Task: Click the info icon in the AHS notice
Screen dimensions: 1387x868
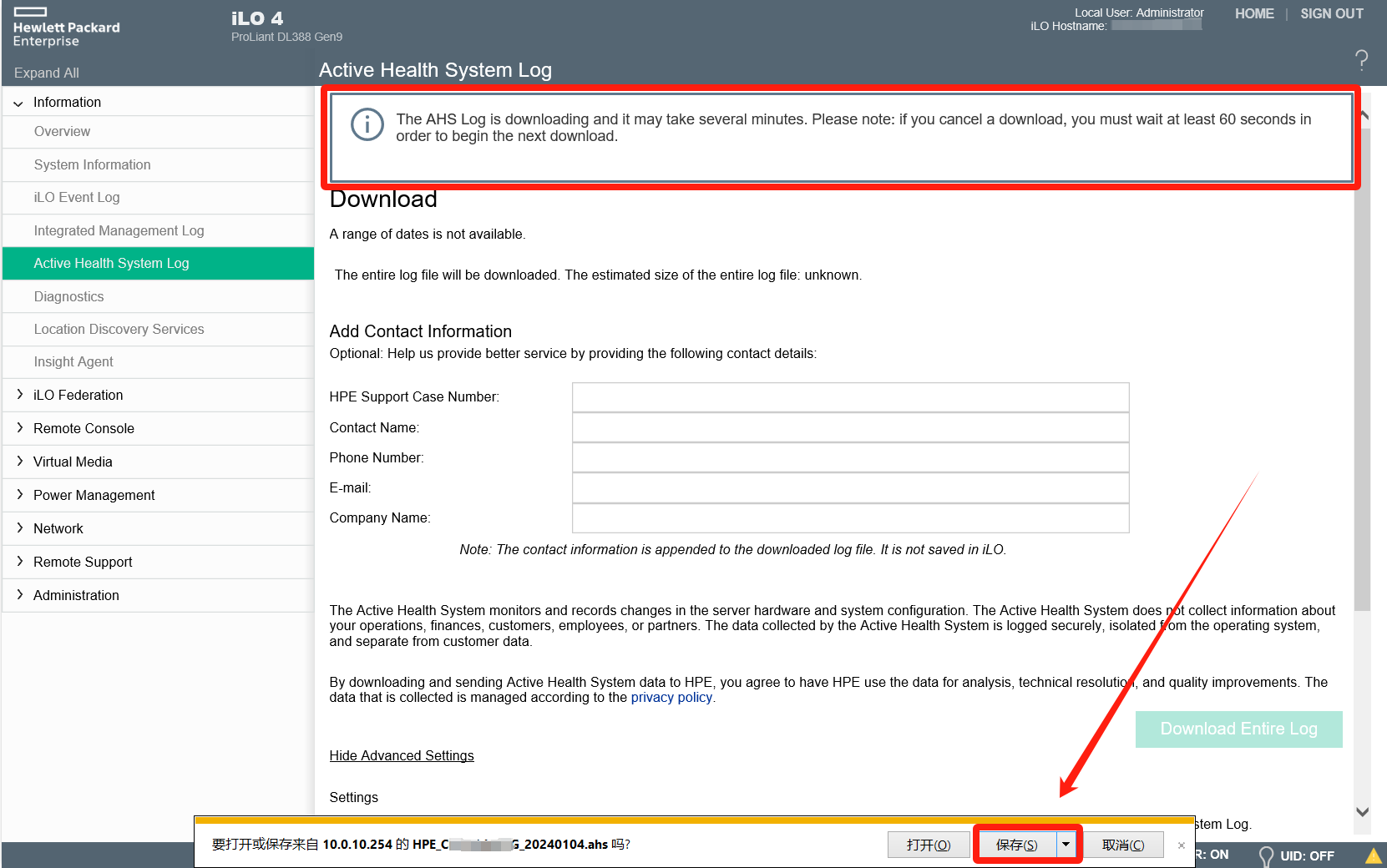Action: coord(367,125)
